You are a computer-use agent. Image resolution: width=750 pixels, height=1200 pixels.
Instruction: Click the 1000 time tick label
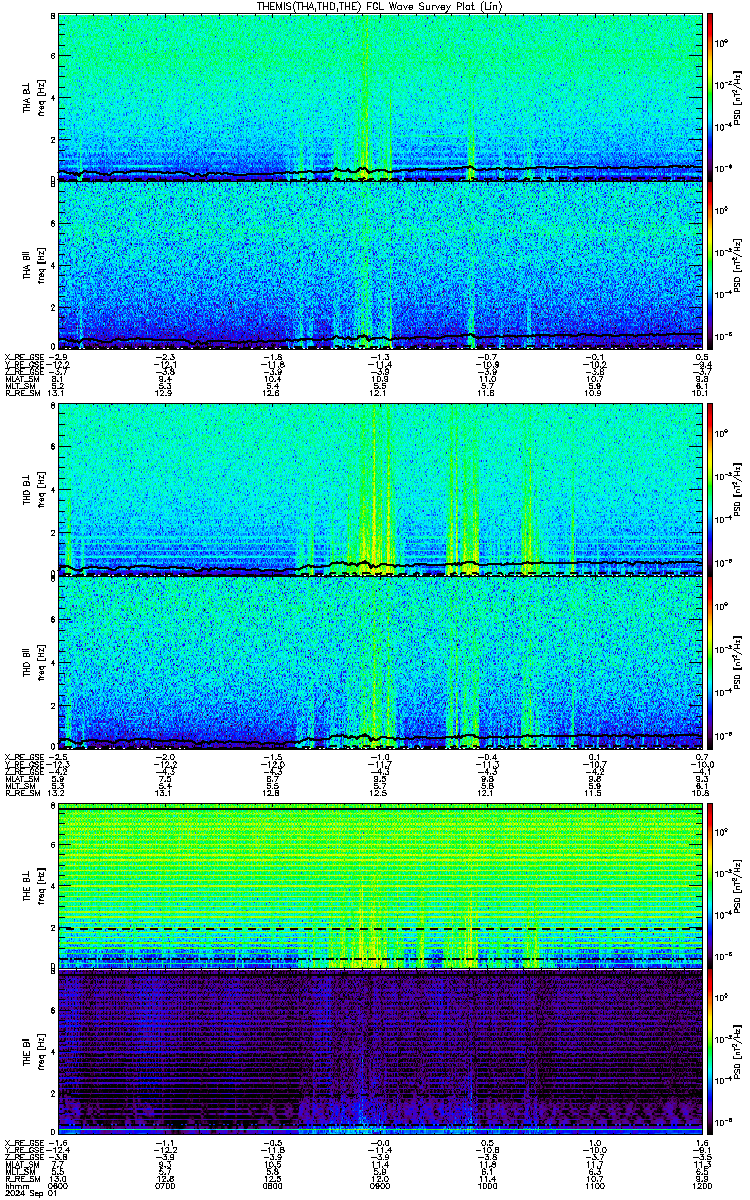pyautogui.click(x=487, y=1185)
